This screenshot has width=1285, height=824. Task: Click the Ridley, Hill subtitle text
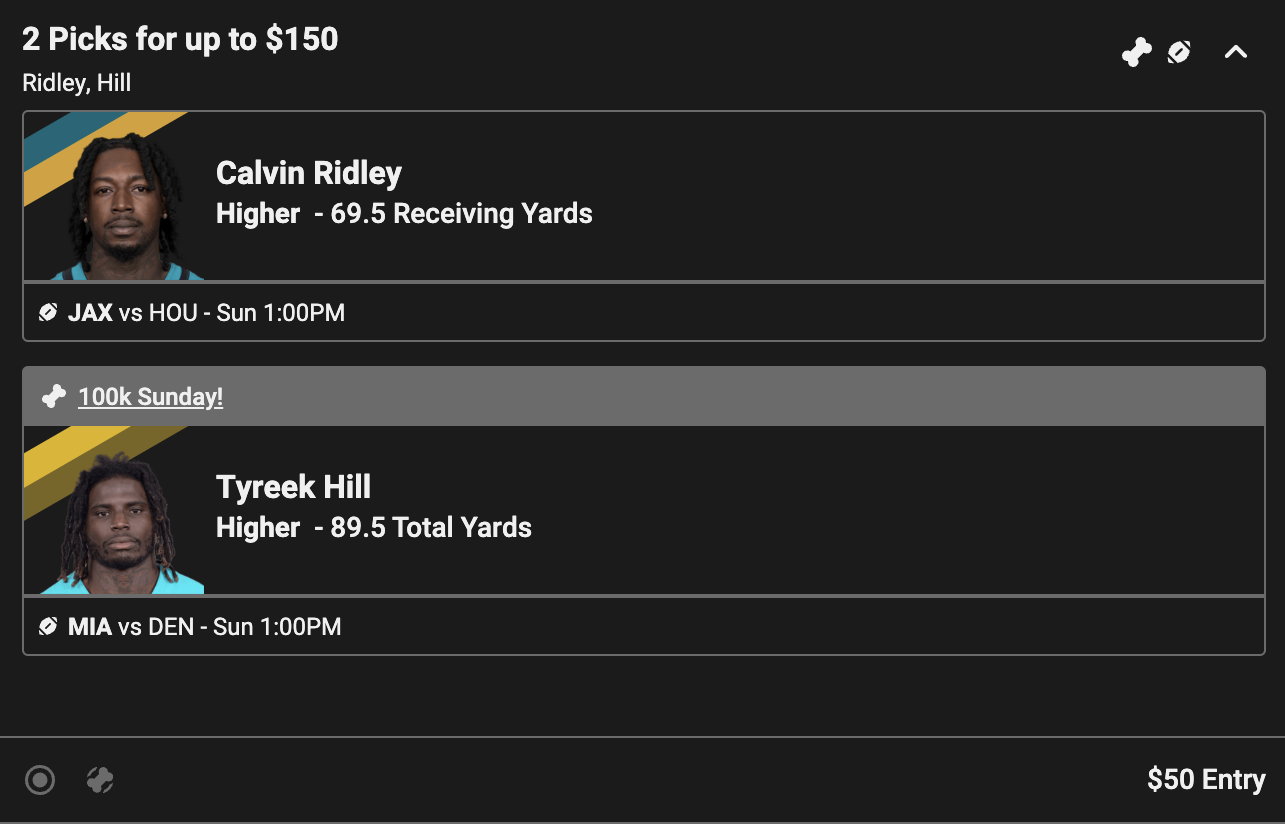tap(77, 82)
